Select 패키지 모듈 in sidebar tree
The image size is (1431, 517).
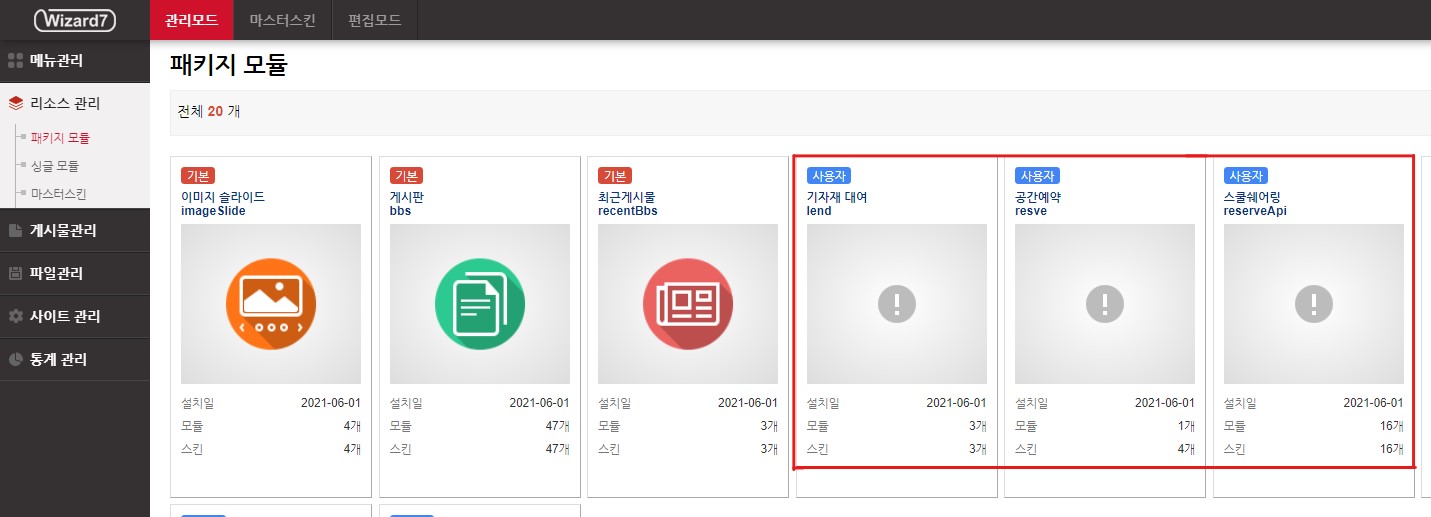(60, 138)
